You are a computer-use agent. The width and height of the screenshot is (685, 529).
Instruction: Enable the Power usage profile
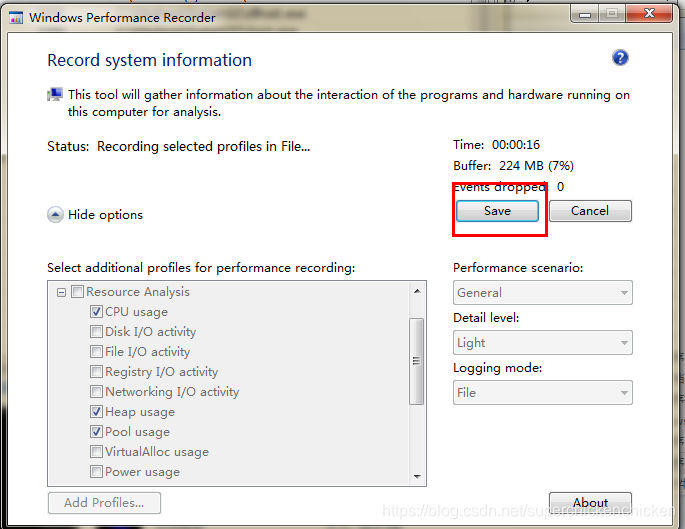[96, 472]
